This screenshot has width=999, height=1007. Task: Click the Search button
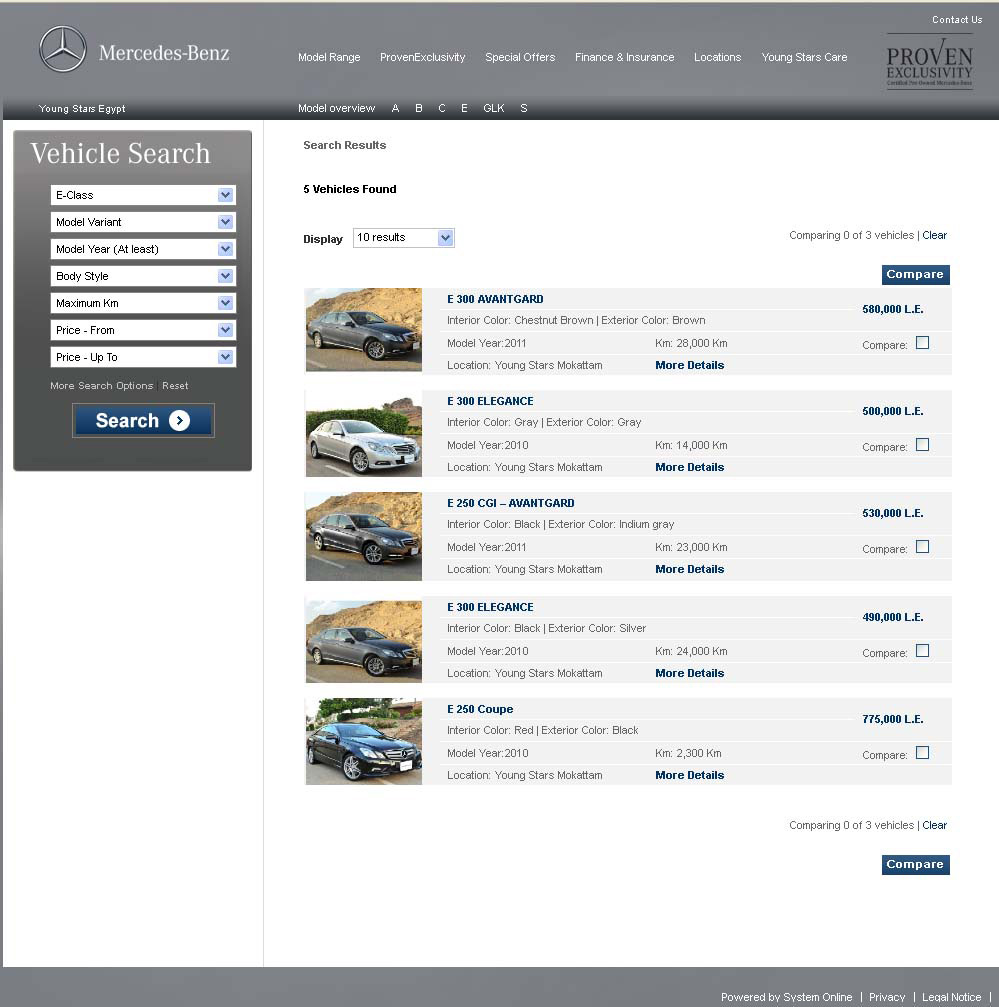pyautogui.click(x=143, y=421)
